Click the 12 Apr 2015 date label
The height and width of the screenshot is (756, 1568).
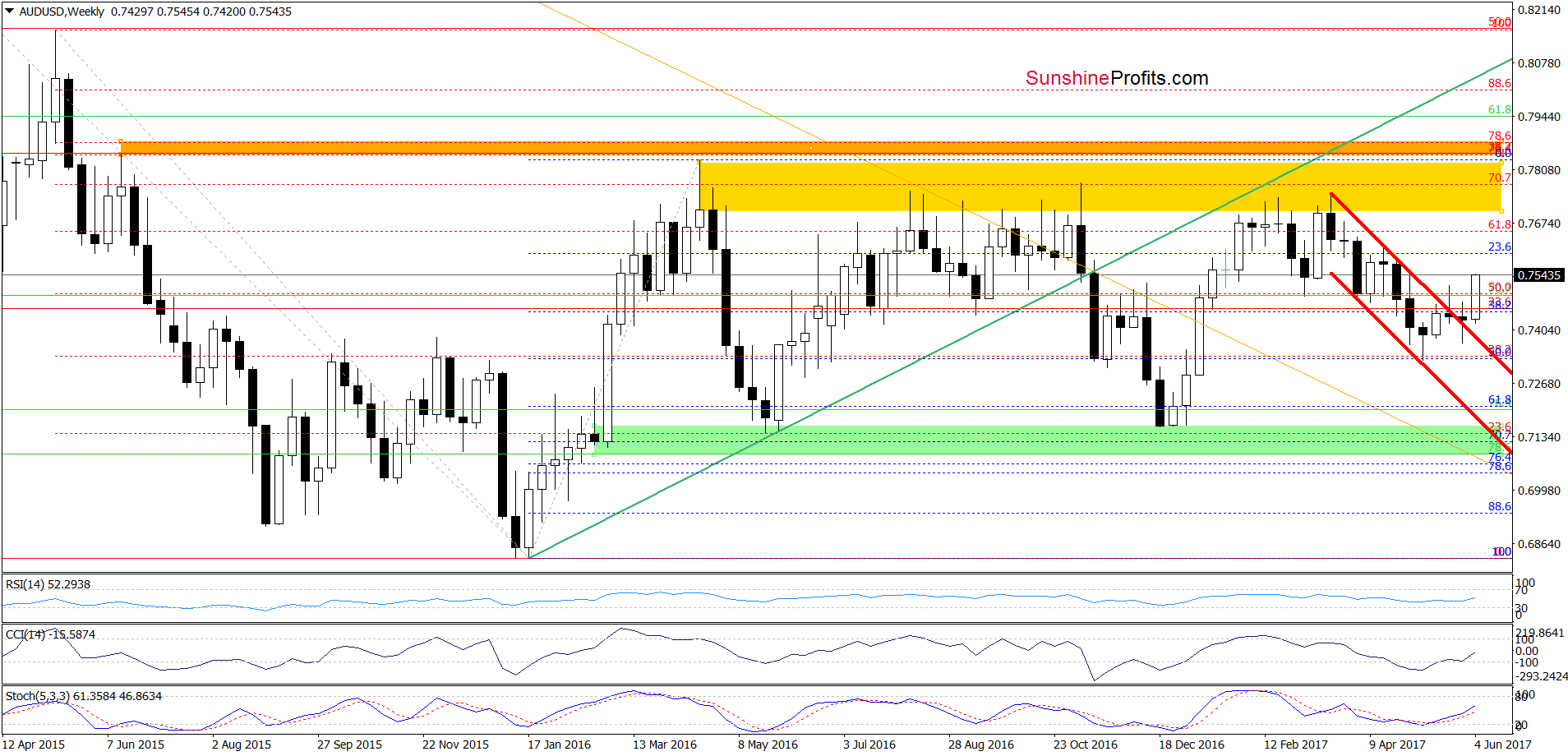click(x=33, y=744)
